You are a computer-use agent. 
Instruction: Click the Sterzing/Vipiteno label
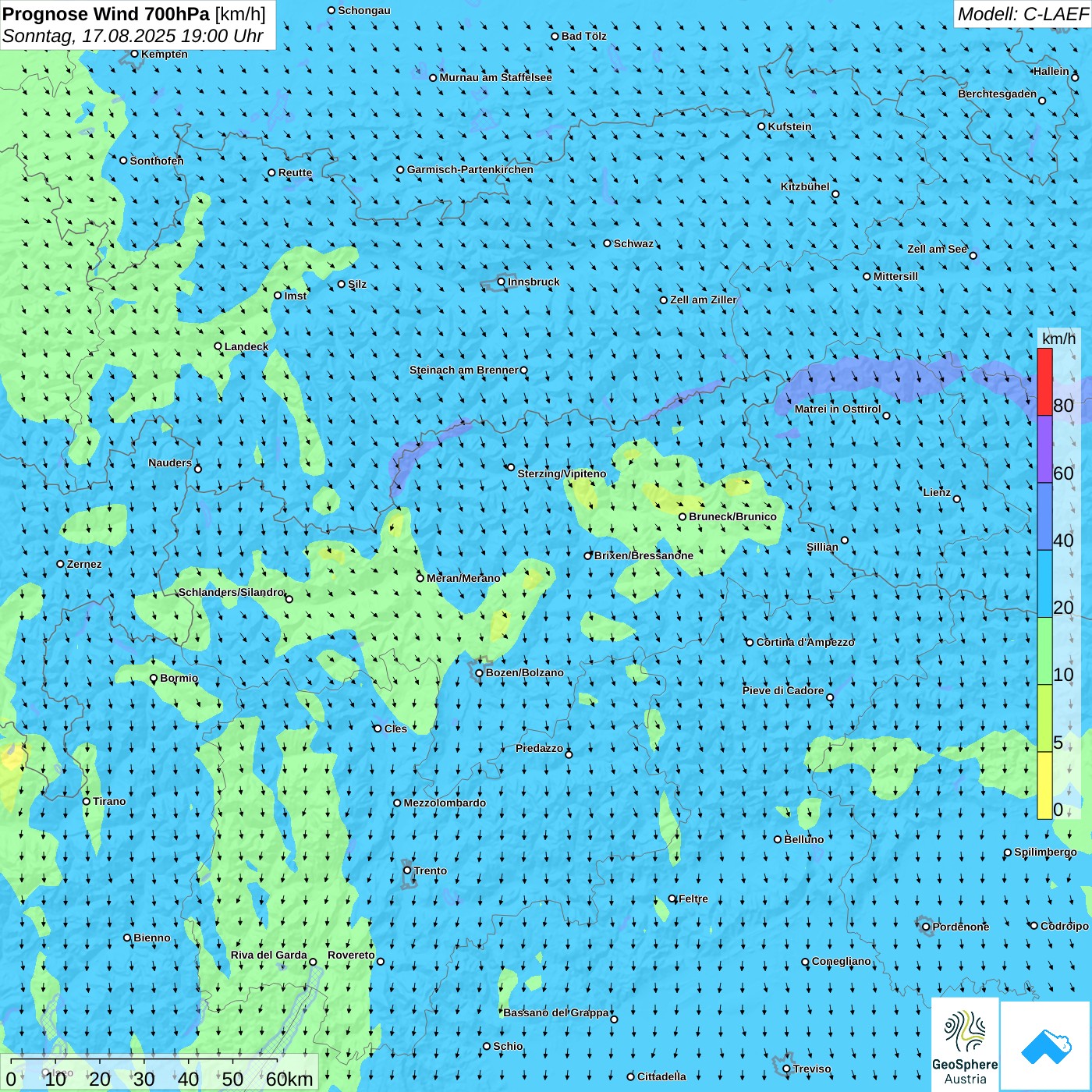coord(562,473)
